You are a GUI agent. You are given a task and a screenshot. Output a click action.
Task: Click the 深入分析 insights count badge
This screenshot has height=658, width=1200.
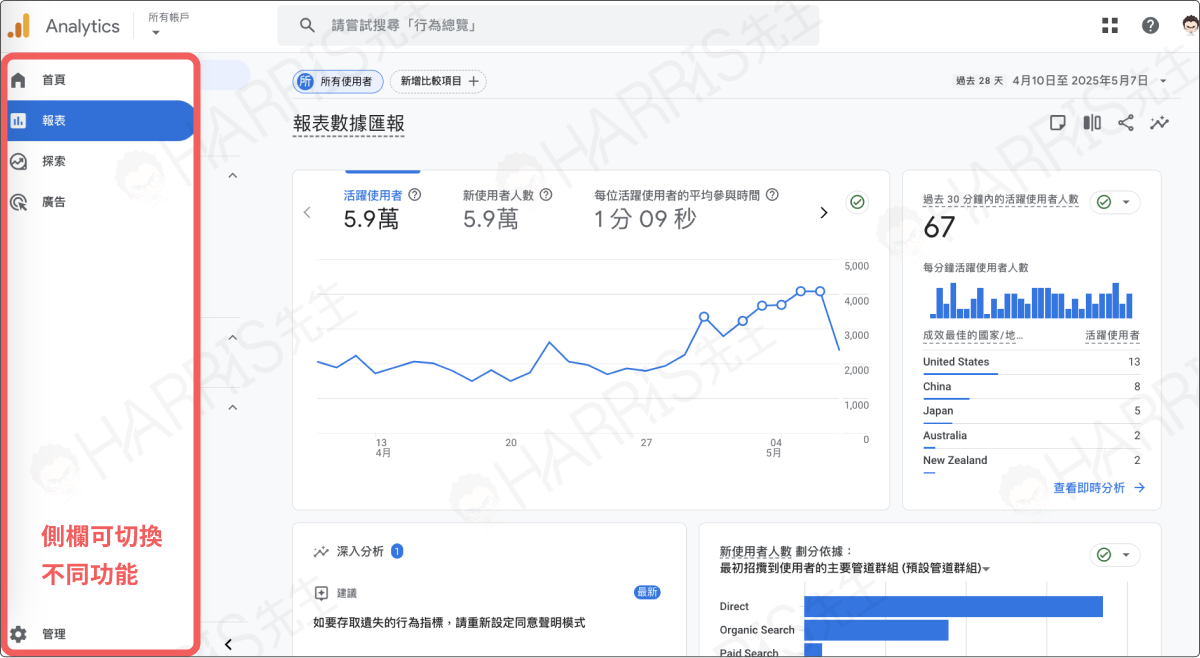tap(397, 551)
